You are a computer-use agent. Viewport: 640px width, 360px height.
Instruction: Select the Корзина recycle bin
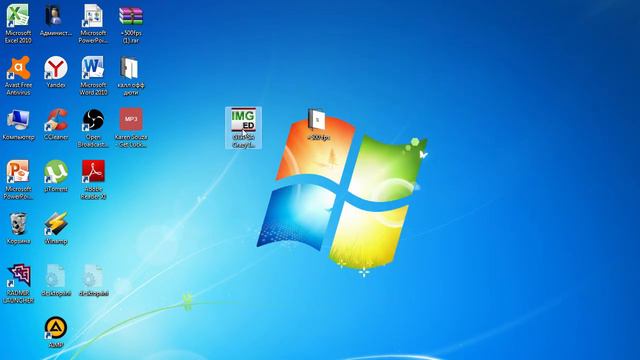[18, 228]
